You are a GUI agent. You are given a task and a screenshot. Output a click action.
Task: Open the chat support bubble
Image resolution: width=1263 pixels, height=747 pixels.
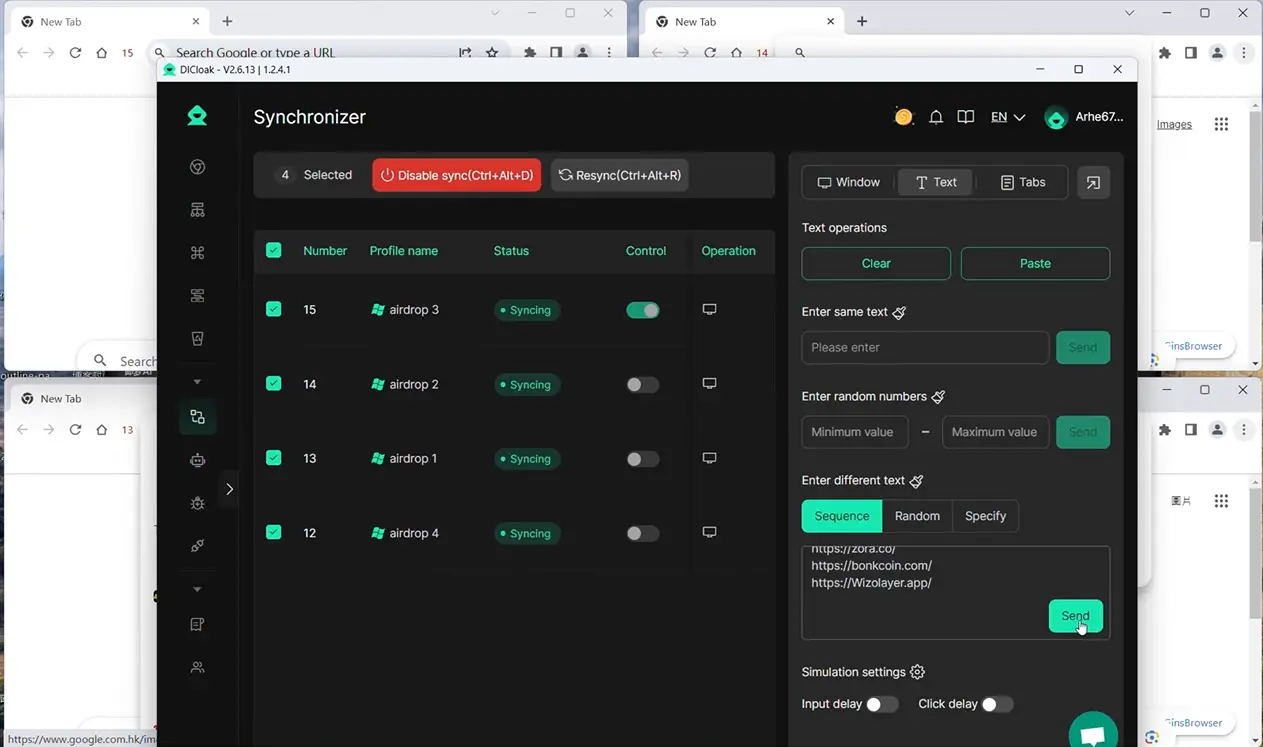(x=1093, y=733)
